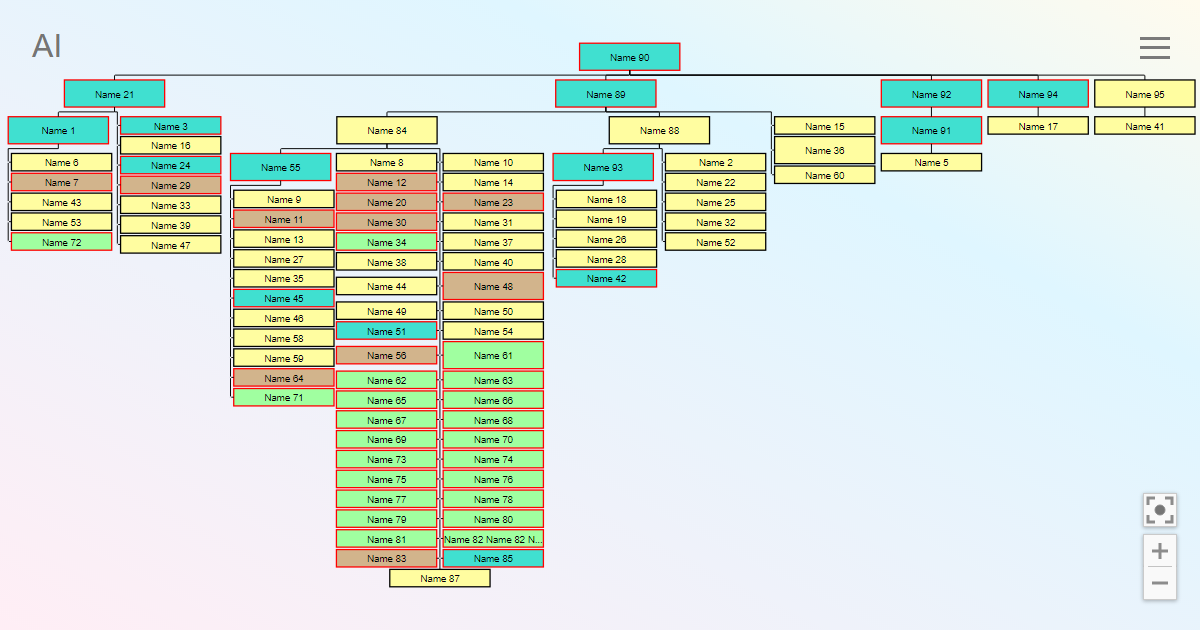
Task: Click the Name 92 node
Action: (931, 93)
